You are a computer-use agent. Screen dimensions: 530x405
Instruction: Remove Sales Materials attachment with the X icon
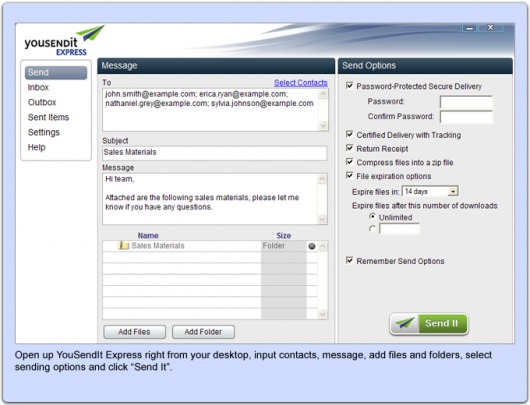click(x=312, y=246)
